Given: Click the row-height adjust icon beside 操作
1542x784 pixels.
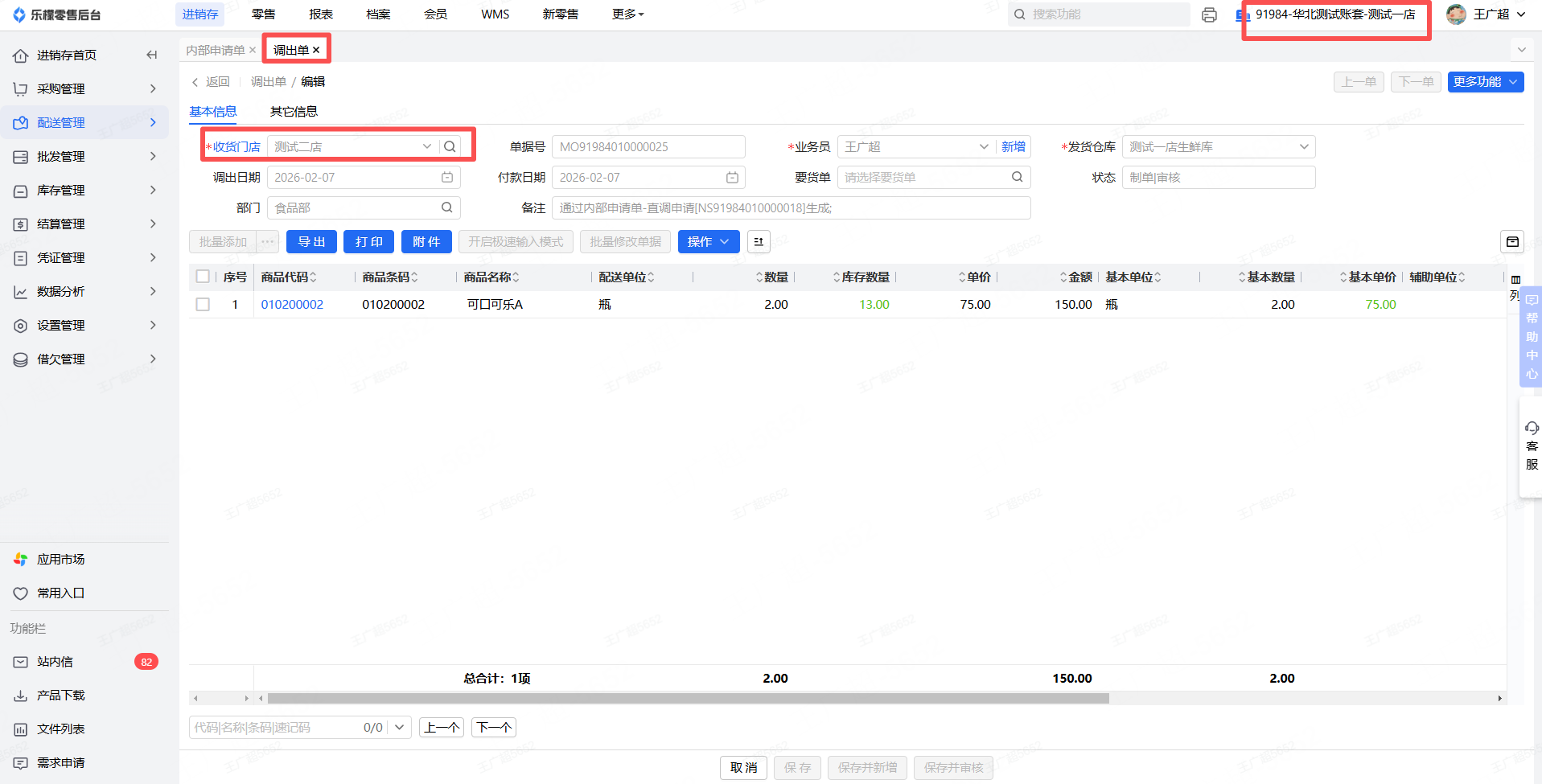Looking at the screenshot, I should (x=759, y=241).
